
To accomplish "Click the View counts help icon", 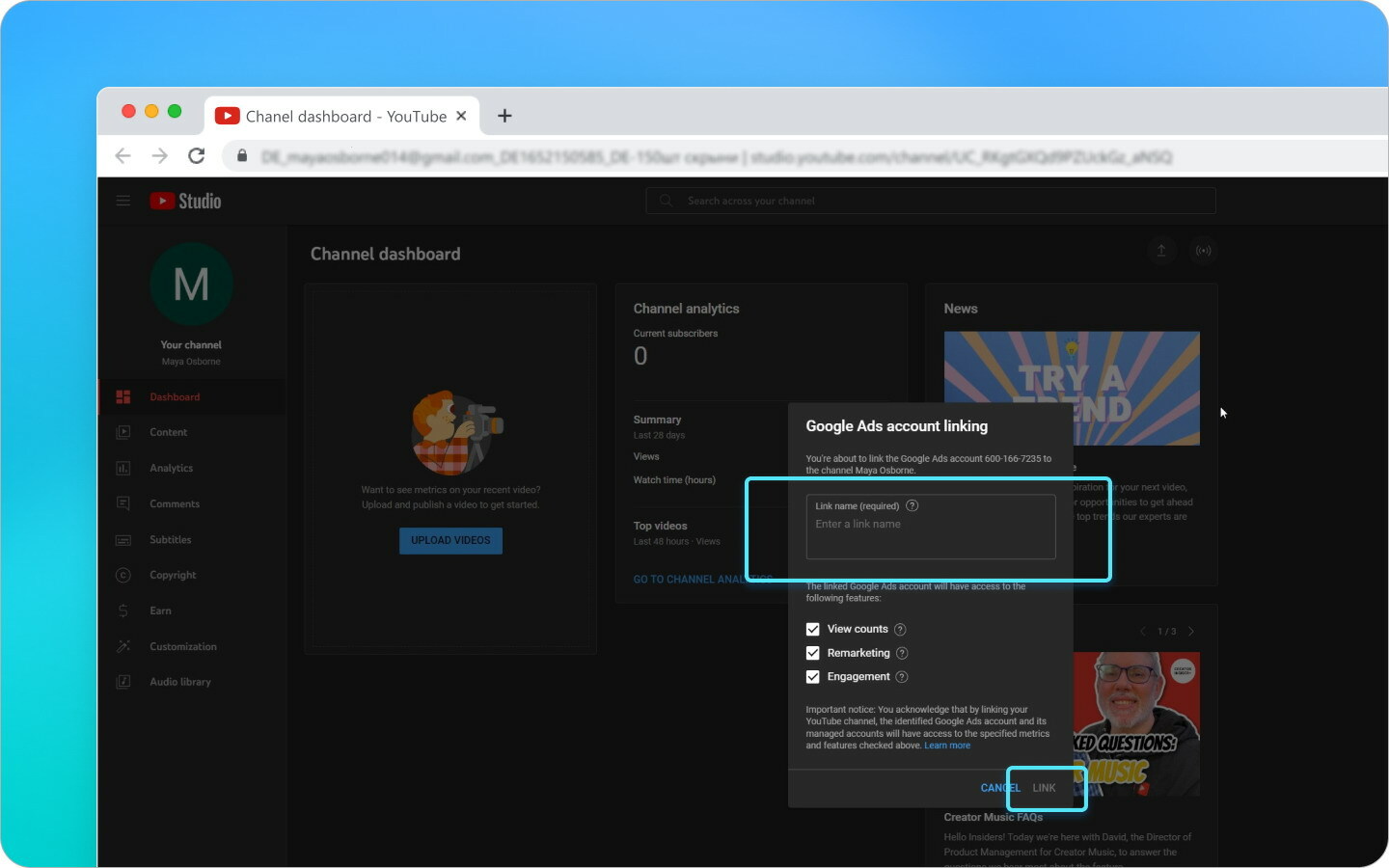I will pos(900,630).
